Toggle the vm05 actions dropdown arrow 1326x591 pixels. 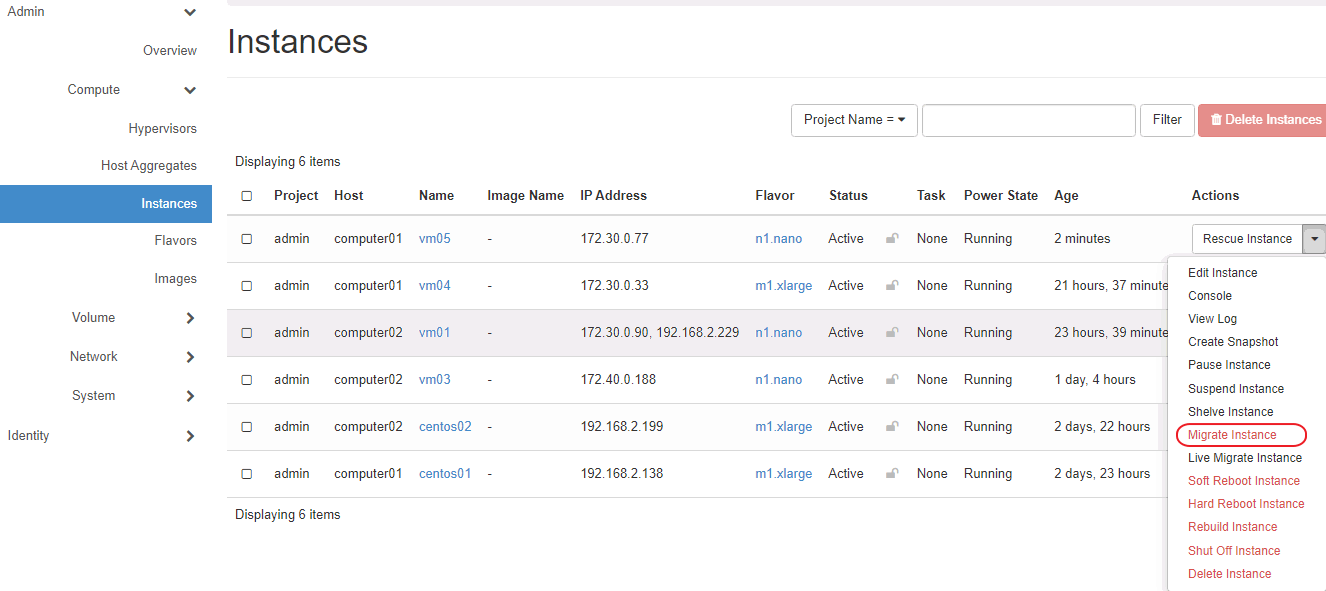coord(1314,239)
